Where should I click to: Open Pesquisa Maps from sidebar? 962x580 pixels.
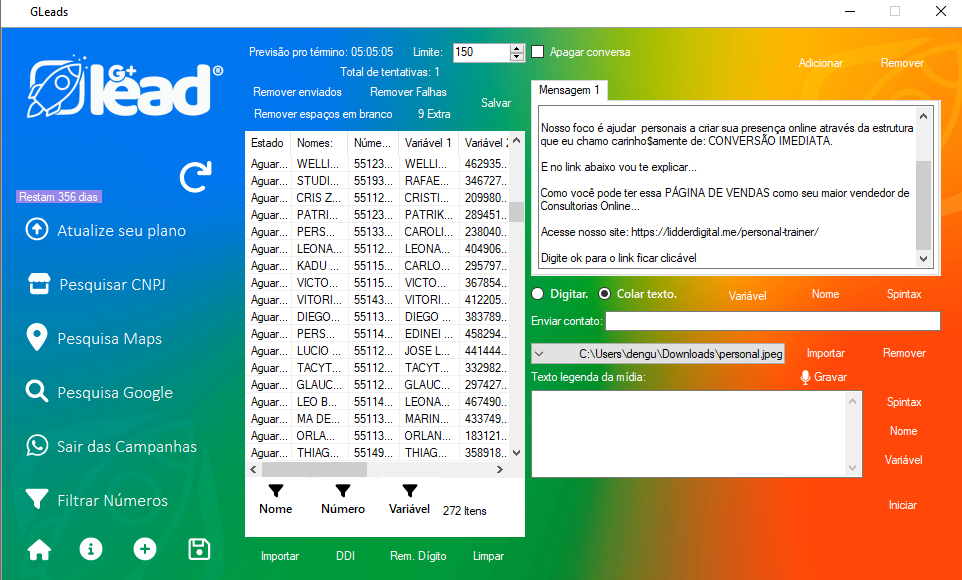[x=109, y=339]
